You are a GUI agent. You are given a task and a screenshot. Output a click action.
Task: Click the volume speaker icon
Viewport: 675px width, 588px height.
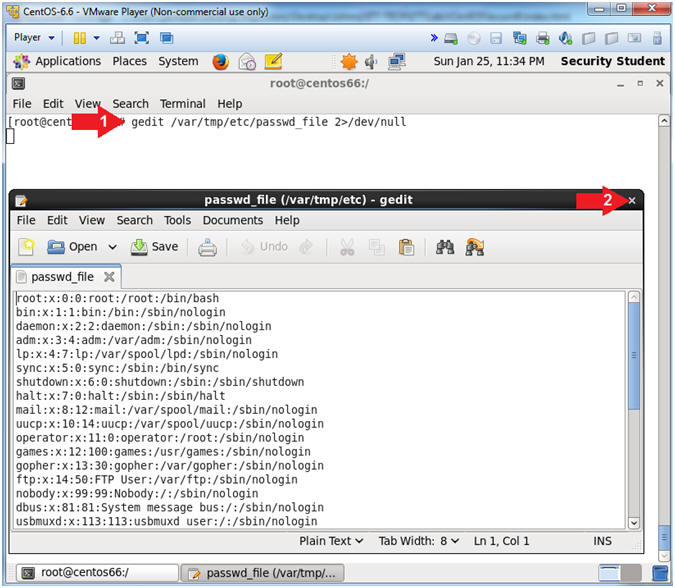click(x=371, y=62)
